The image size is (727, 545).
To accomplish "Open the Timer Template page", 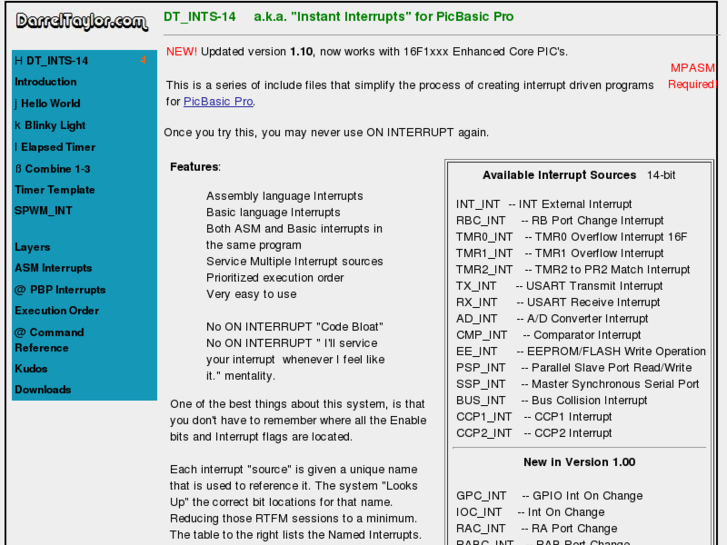I will (x=55, y=190).
